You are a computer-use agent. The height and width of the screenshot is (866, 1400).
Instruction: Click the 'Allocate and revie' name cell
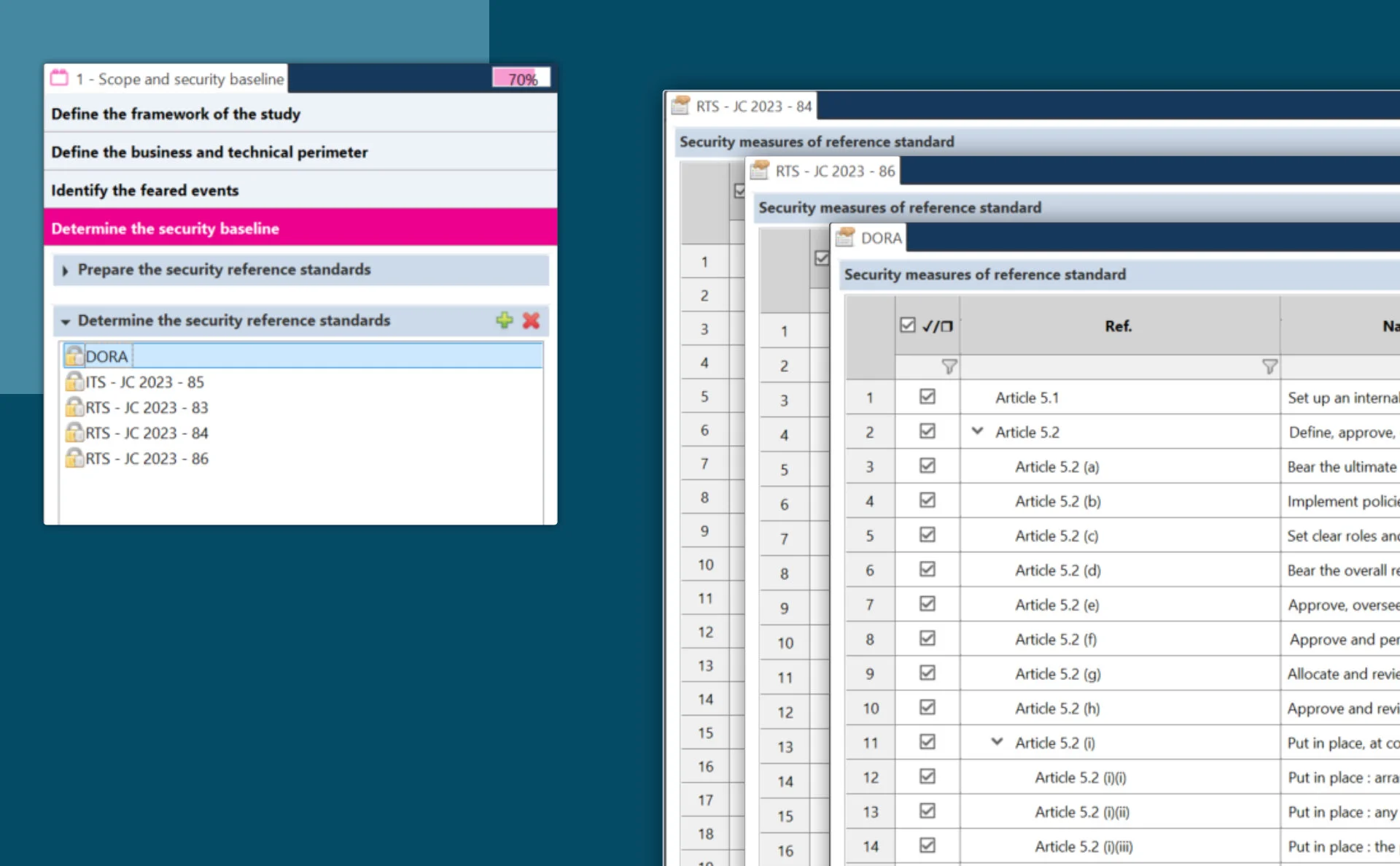coord(1340,673)
